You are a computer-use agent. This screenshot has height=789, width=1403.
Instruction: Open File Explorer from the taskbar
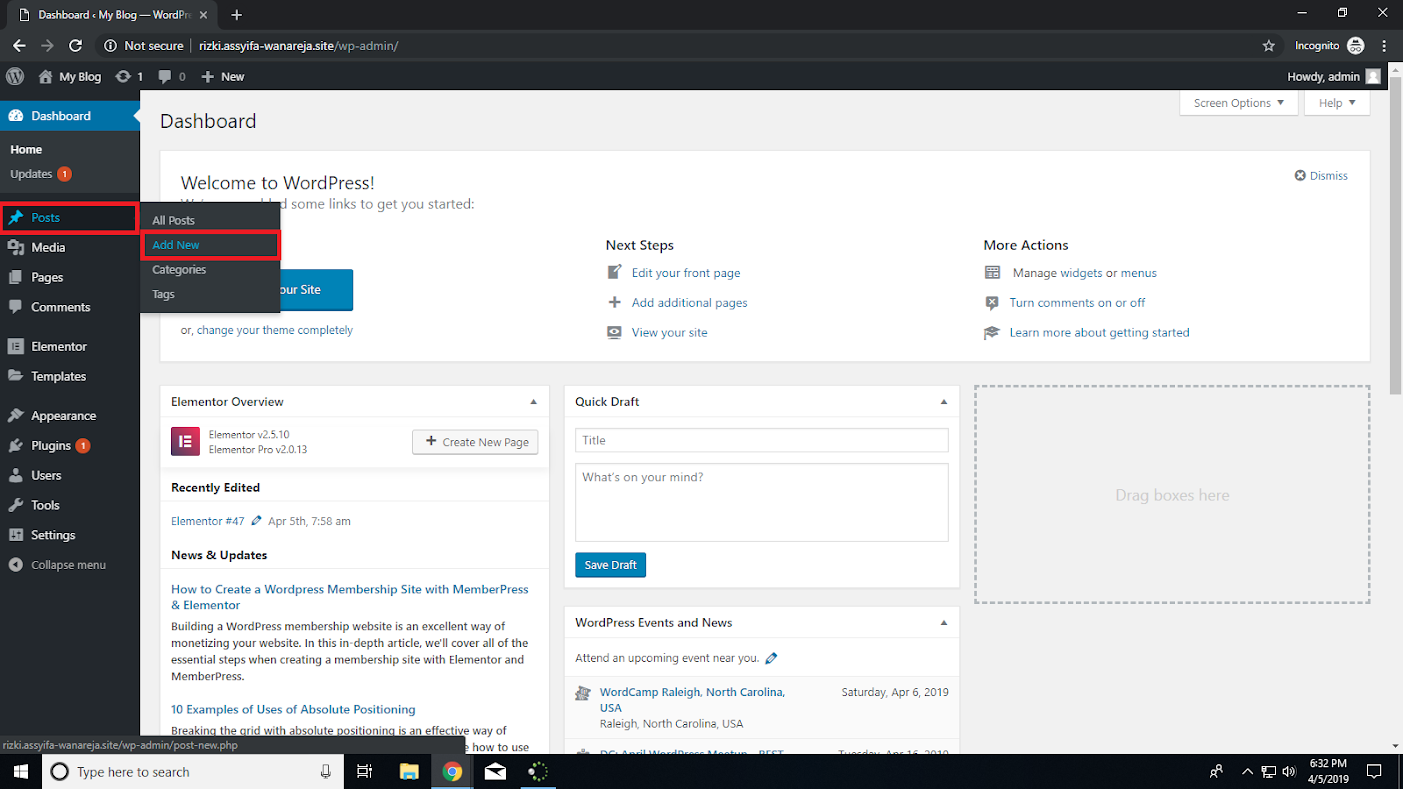[x=408, y=771]
